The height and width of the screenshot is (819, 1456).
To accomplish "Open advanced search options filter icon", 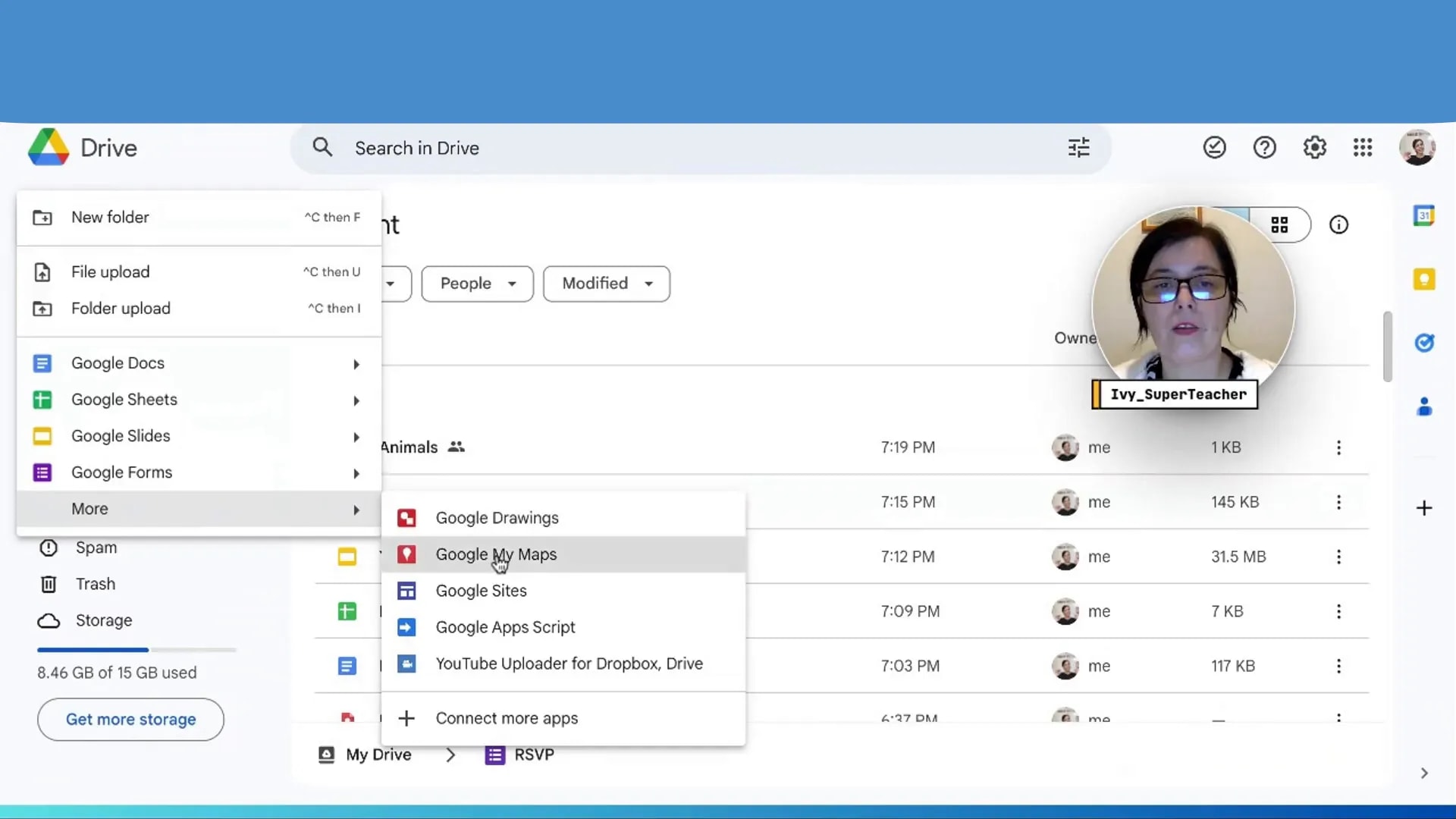I will (1079, 147).
